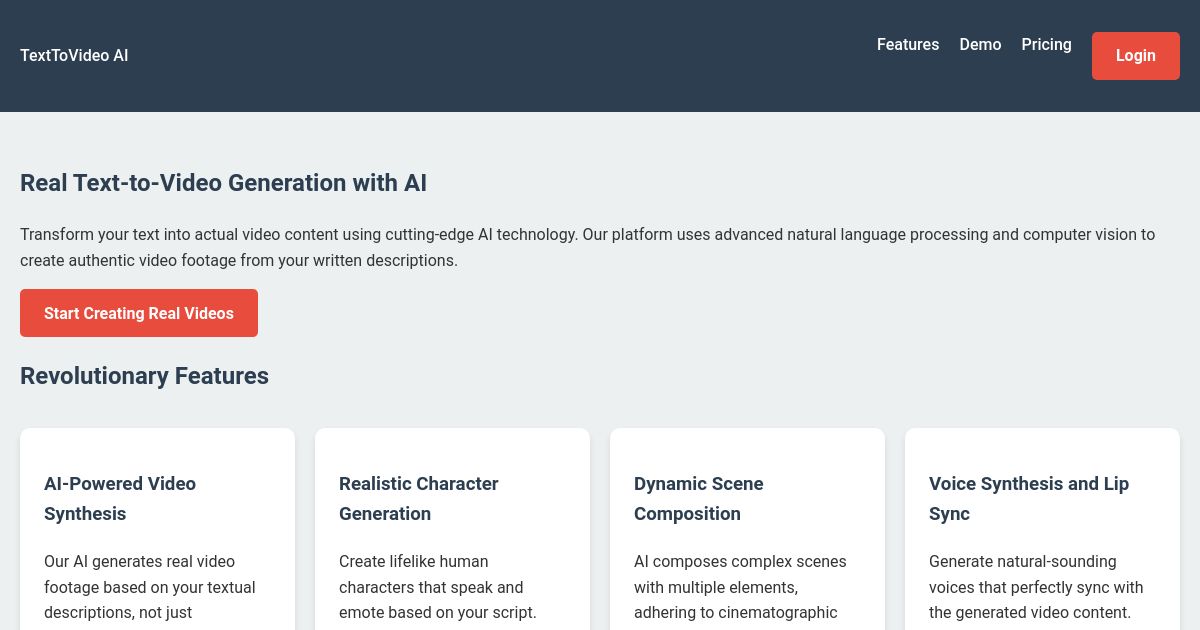Open the Features navigation link
1200x630 pixels.
coord(907,45)
